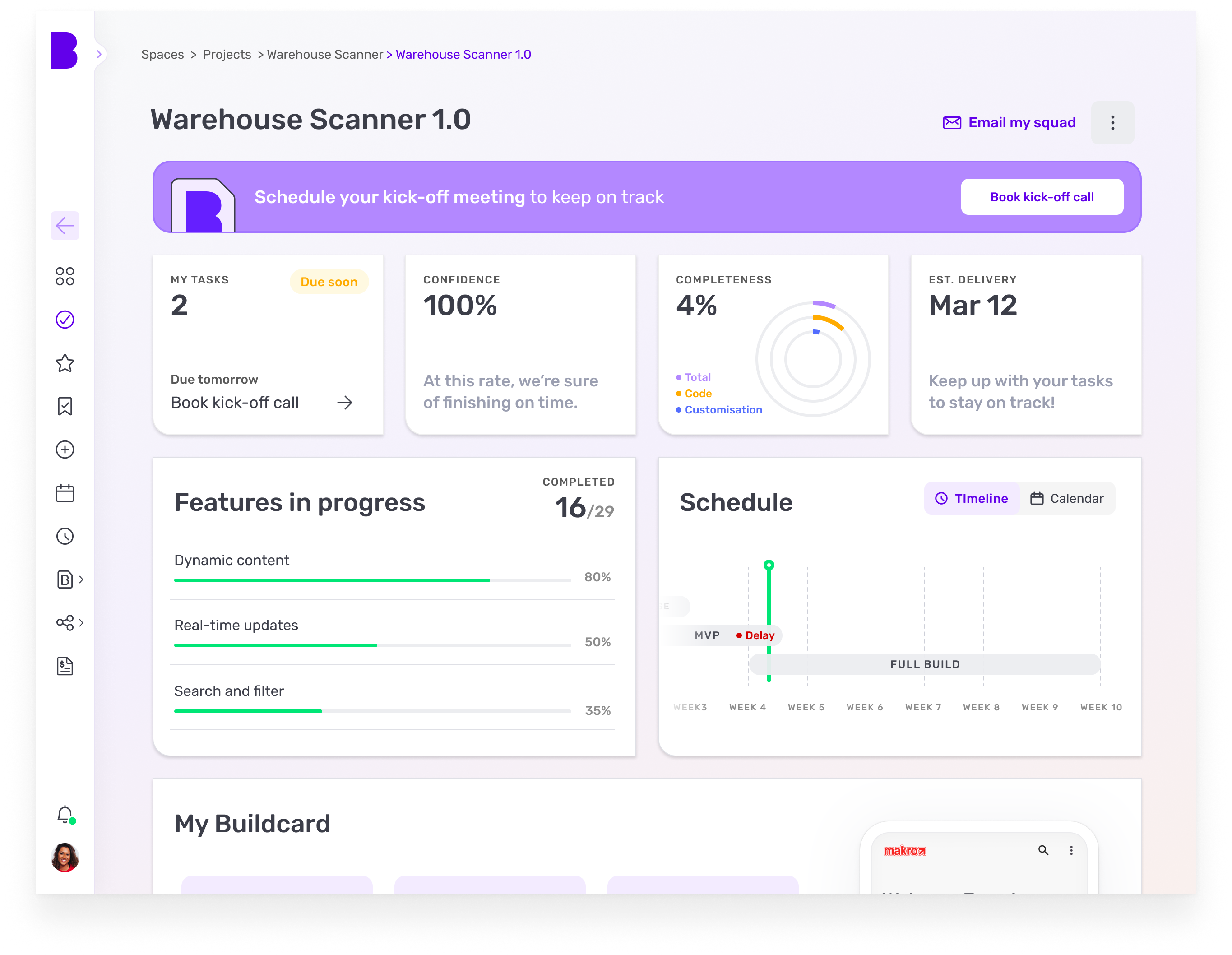Open the three-dot more options menu
Image resolution: width=1232 pixels, height=955 pixels.
pyautogui.click(x=1112, y=123)
